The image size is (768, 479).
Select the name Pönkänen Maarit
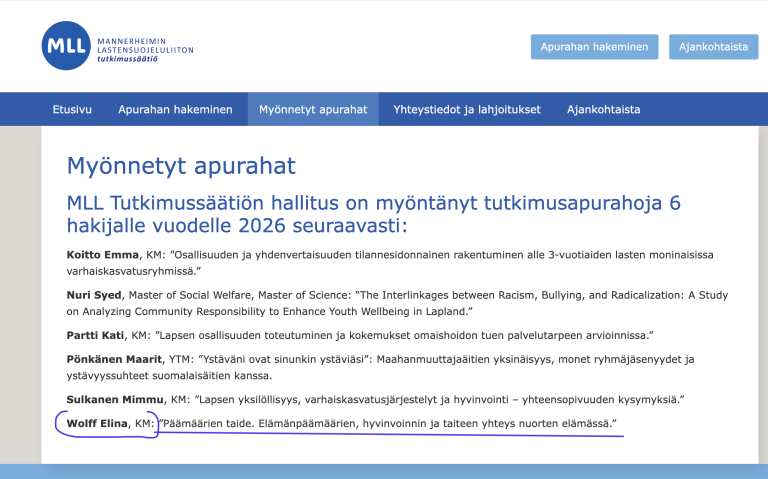point(114,359)
